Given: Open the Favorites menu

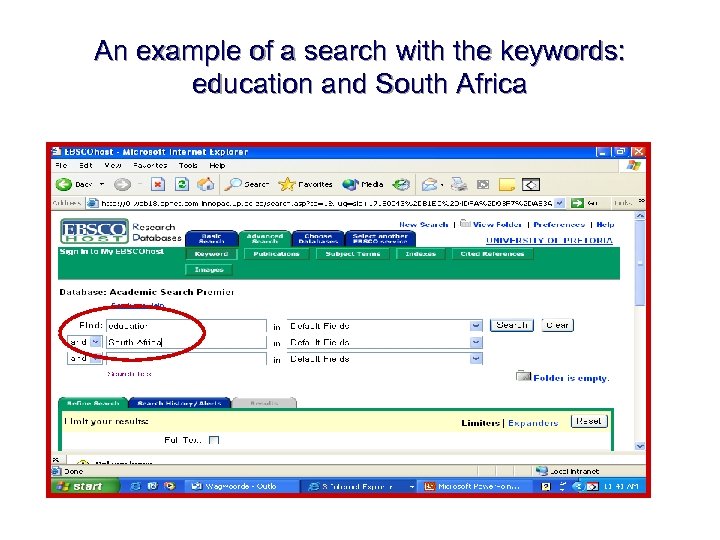Looking at the screenshot, I should [x=150, y=165].
